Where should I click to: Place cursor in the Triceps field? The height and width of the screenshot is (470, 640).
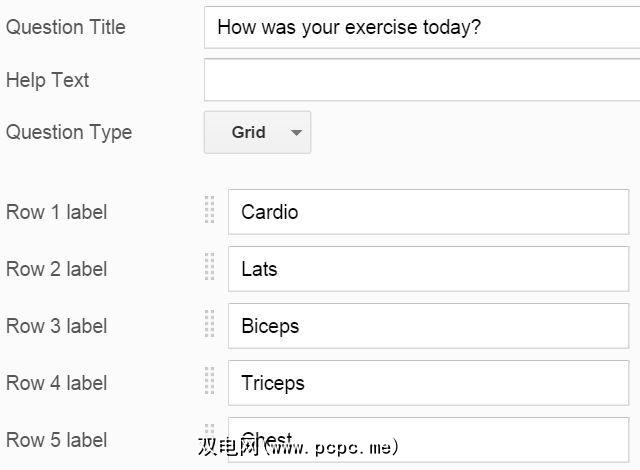point(428,383)
